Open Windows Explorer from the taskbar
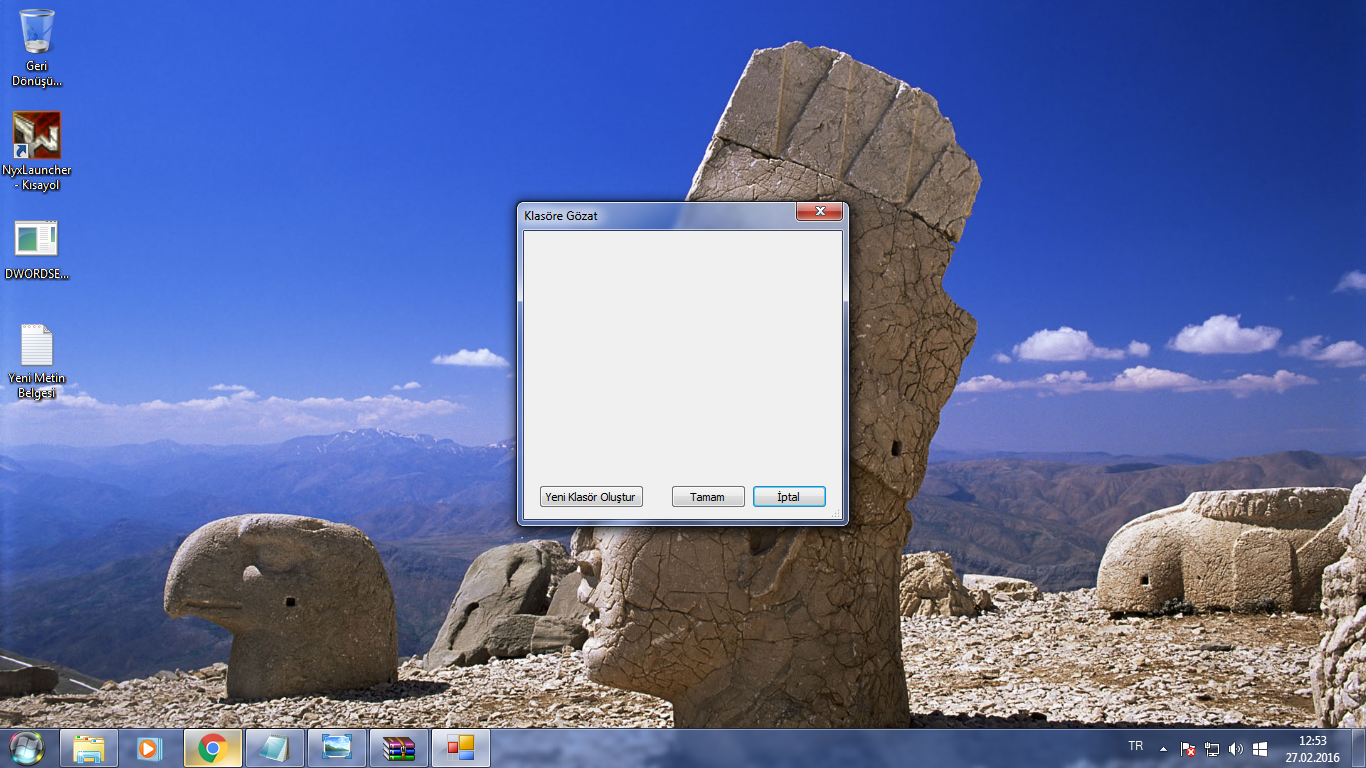Image resolution: width=1366 pixels, height=768 pixels. 89,748
